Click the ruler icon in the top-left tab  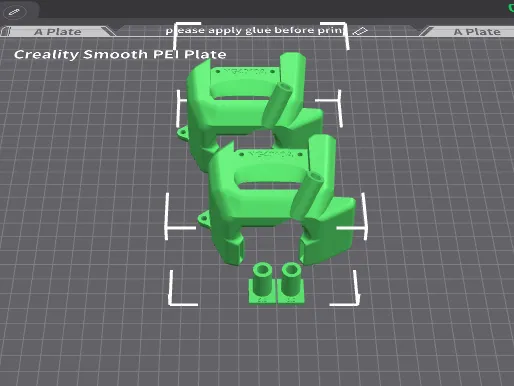click(14, 12)
